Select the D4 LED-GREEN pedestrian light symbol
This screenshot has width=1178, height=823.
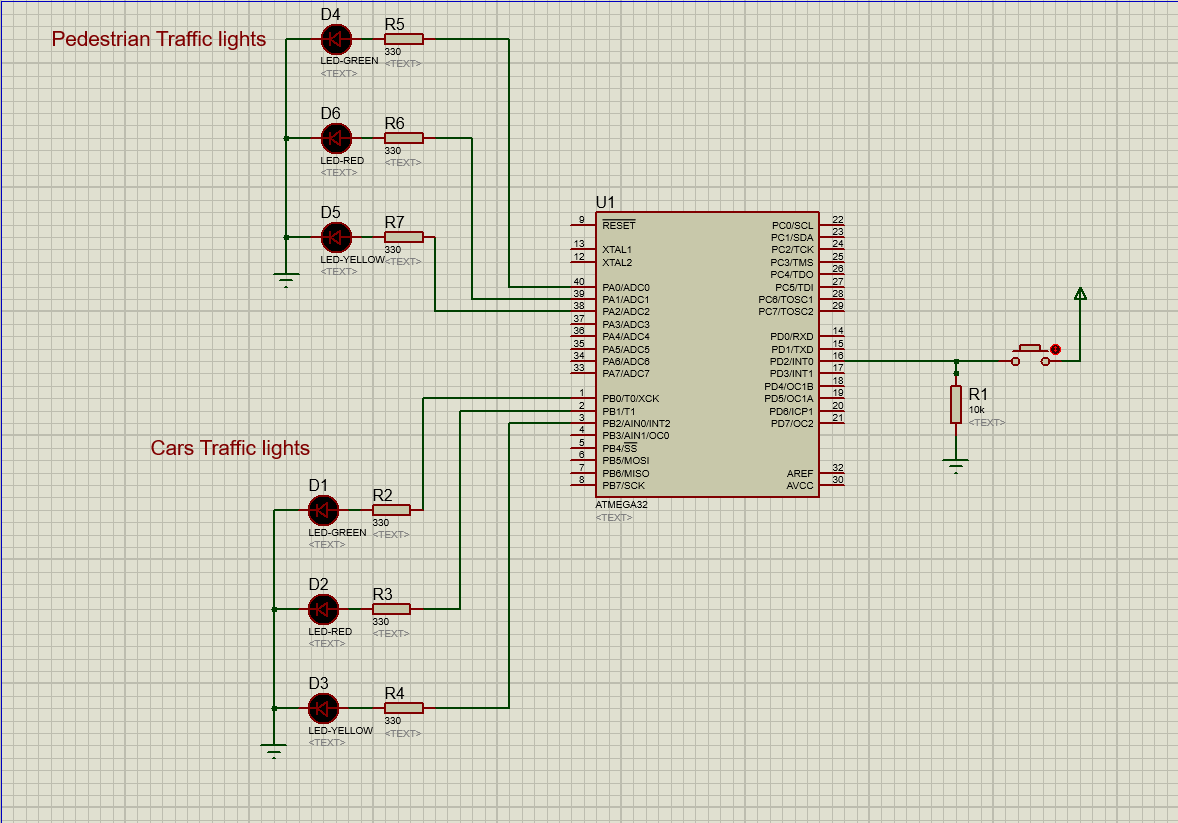pos(335,40)
